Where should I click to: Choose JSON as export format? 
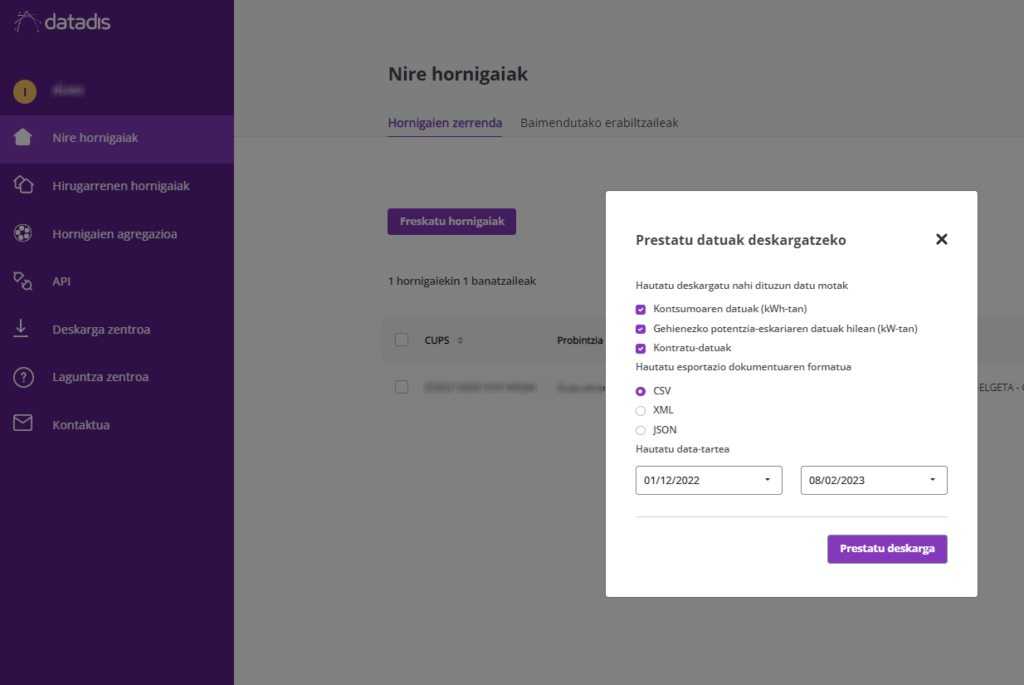coord(641,430)
